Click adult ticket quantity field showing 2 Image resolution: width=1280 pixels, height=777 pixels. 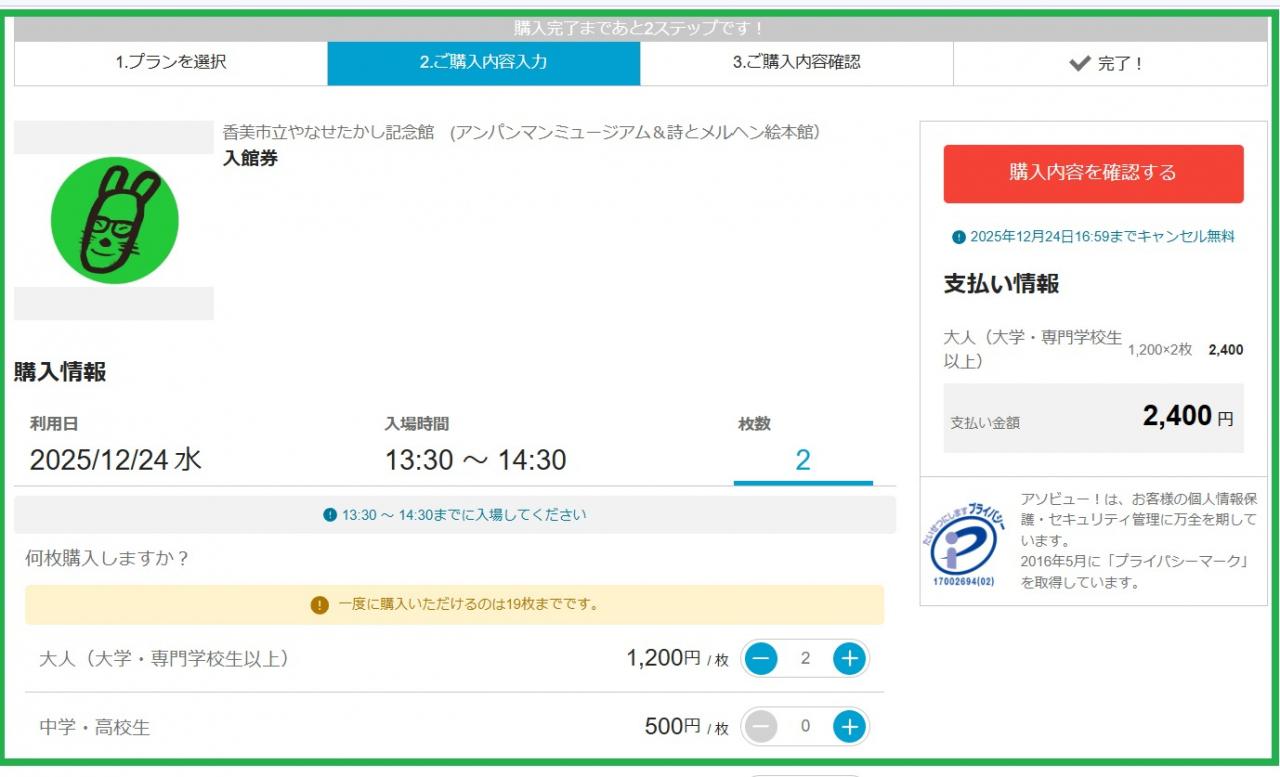coord(805,658)
